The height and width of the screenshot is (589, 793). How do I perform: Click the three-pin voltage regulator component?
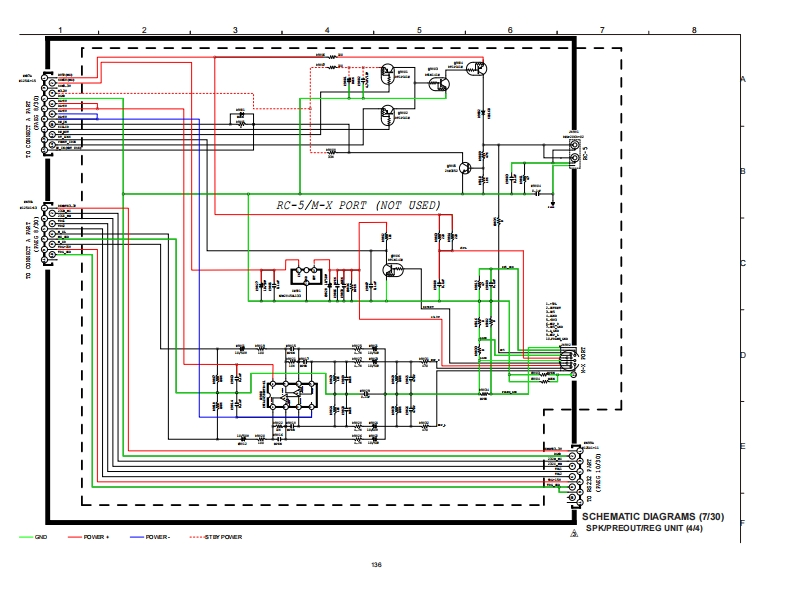pos(306,276)
